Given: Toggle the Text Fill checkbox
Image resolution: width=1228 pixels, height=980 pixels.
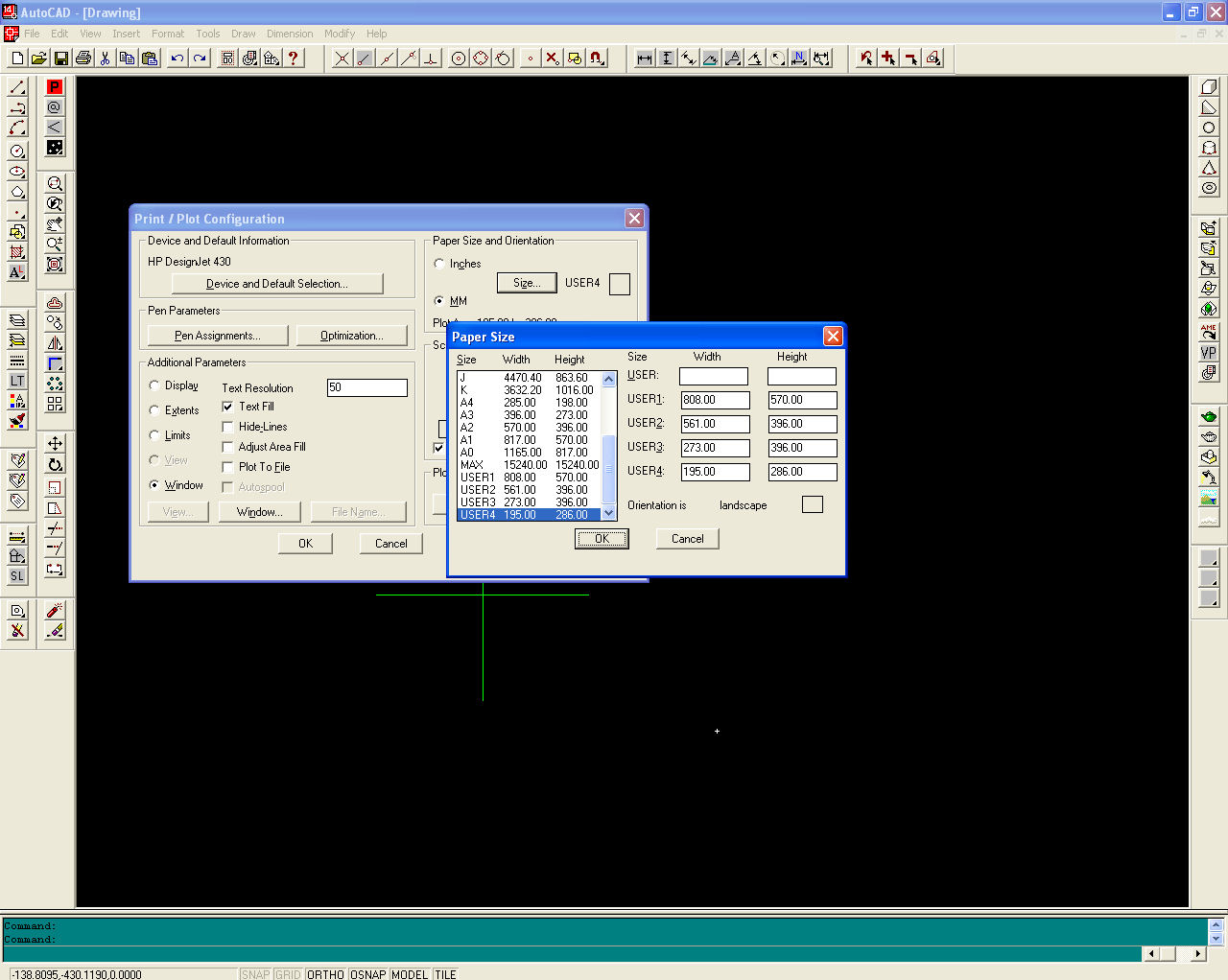Looking at the screenshot, I should (228, 407).
